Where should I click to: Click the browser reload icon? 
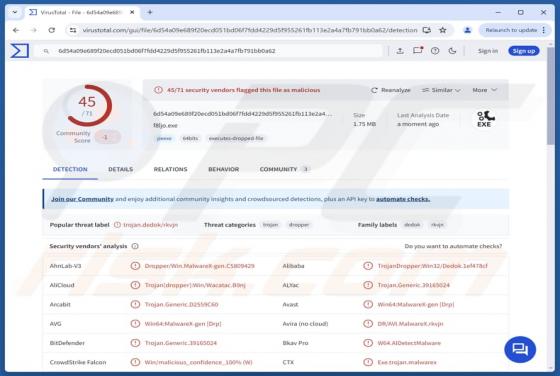tap(52, 30)
